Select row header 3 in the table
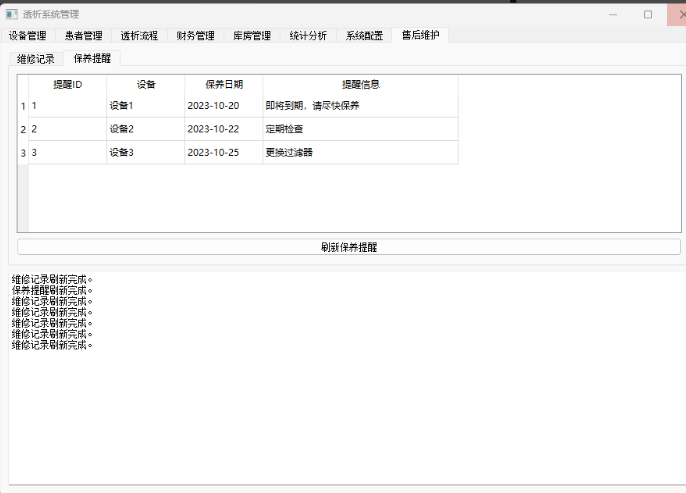This screenshot has height=493, width=686. pos(23,153)
